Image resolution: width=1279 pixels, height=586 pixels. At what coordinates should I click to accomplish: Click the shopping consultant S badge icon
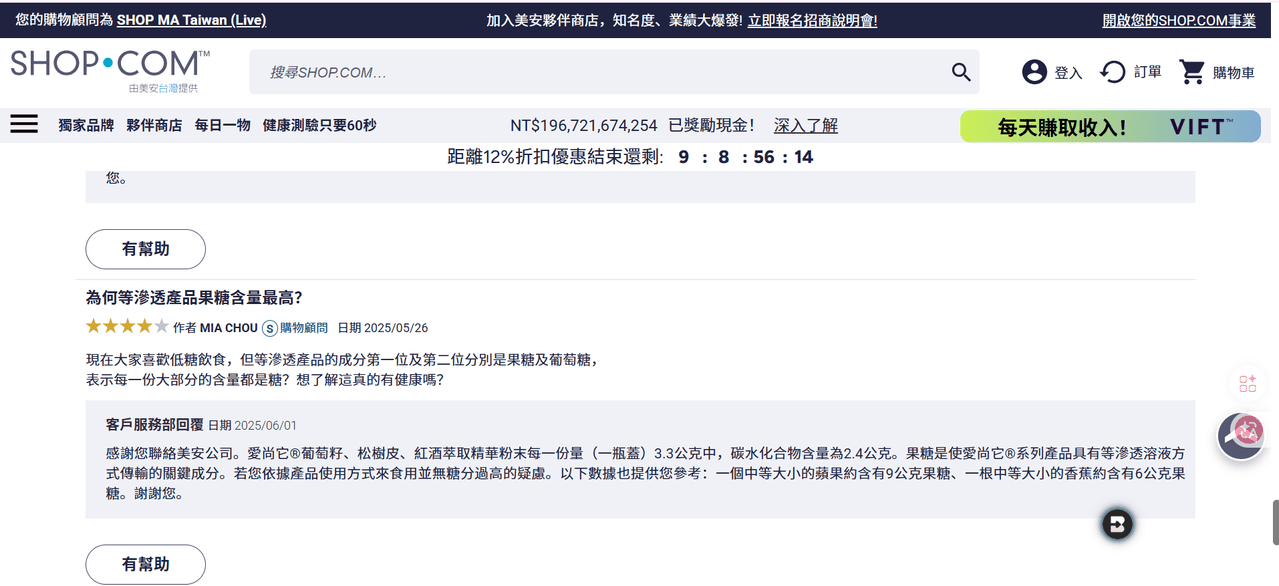(269, 328)
